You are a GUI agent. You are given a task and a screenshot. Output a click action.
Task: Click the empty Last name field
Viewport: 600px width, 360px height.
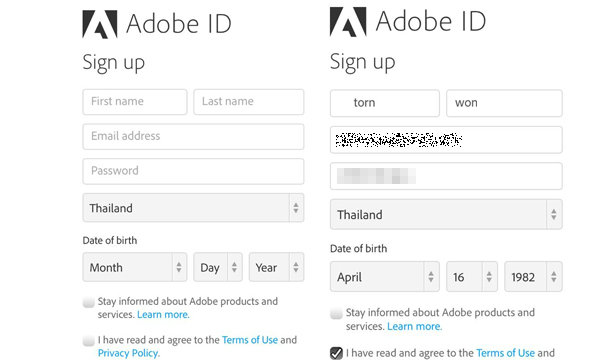click(x=249, y=102)
